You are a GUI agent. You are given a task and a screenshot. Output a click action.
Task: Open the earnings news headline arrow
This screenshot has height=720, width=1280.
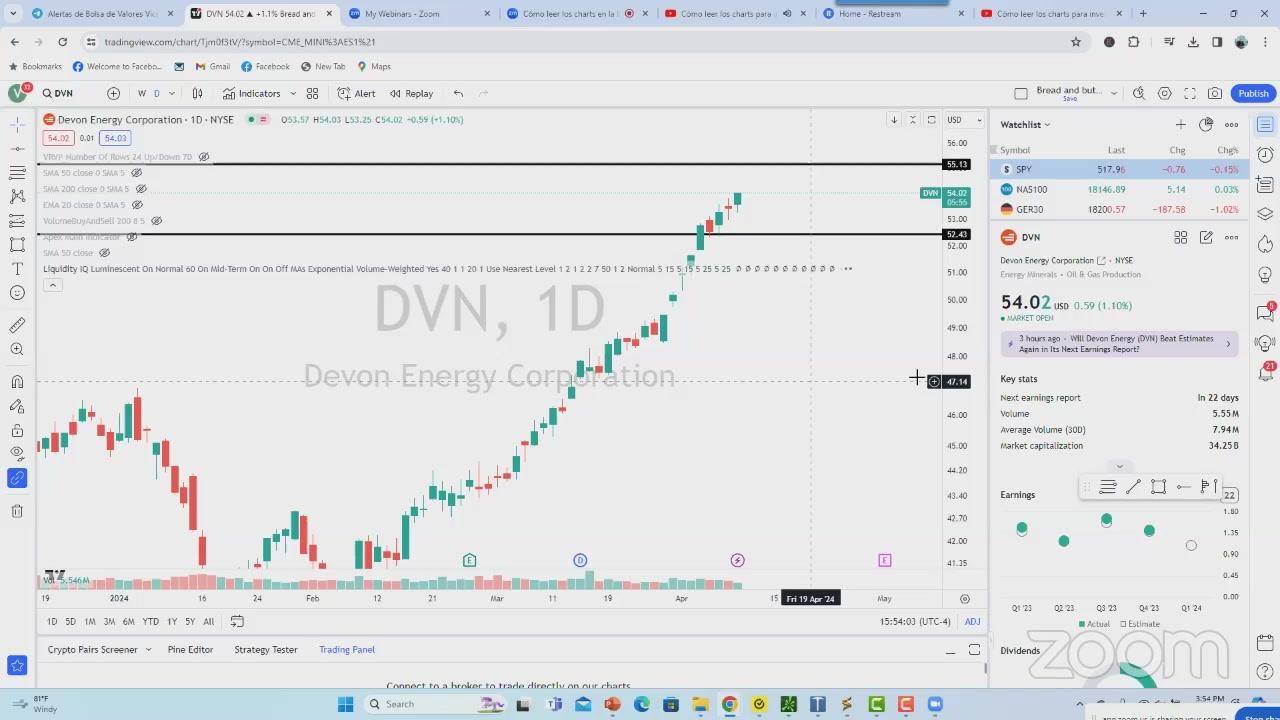pyautogui.click(x=1228, y=344)
